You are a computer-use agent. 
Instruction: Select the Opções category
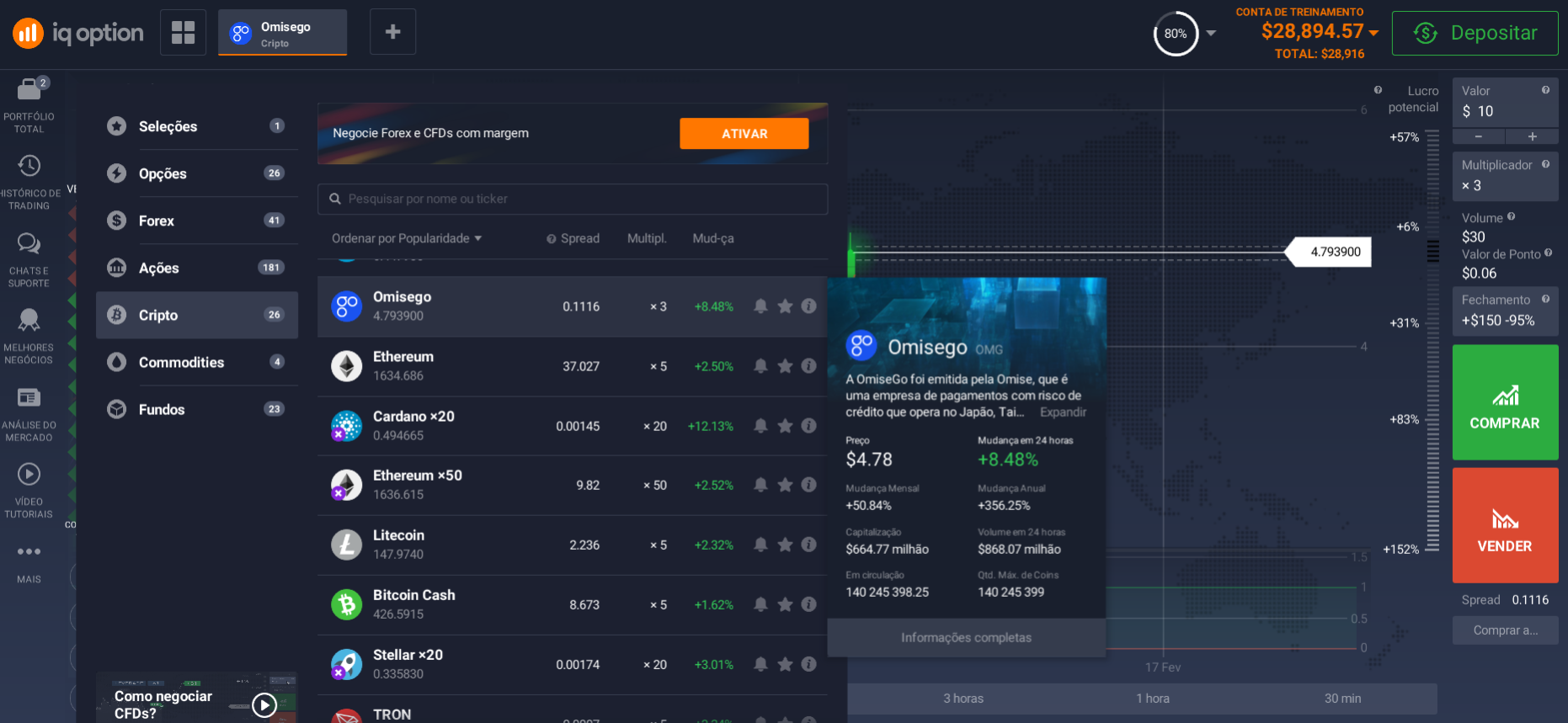pyautogui.click(x=196, y=173)
